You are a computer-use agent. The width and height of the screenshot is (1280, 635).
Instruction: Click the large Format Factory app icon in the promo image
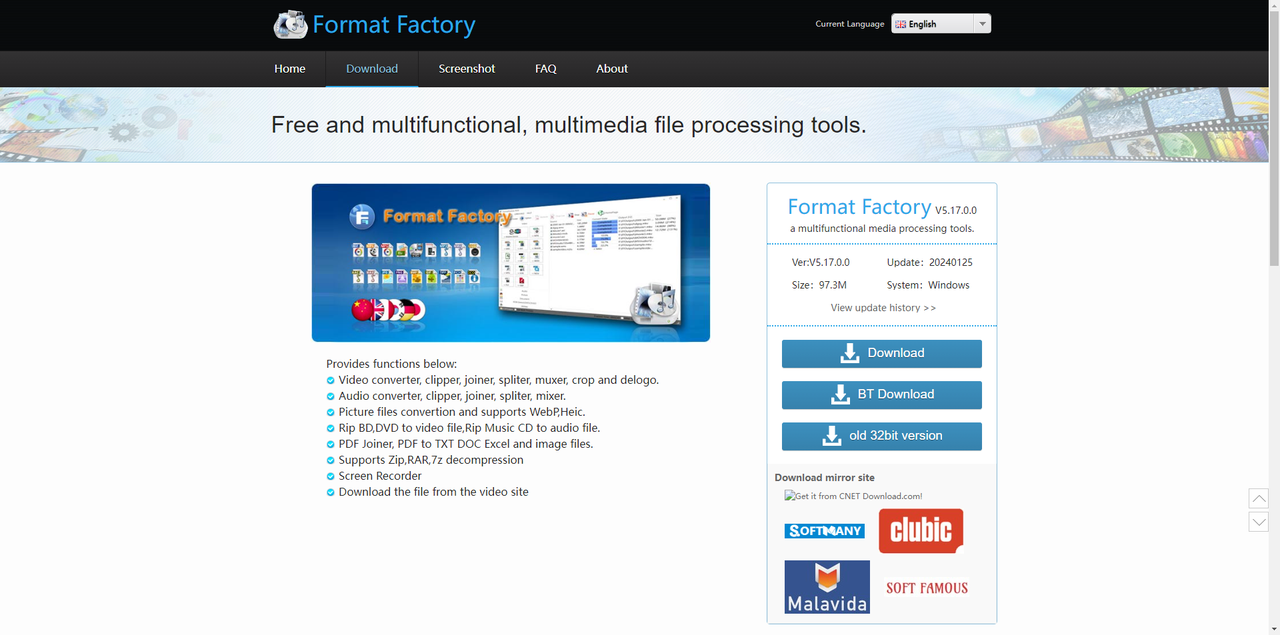pos(653,304)
